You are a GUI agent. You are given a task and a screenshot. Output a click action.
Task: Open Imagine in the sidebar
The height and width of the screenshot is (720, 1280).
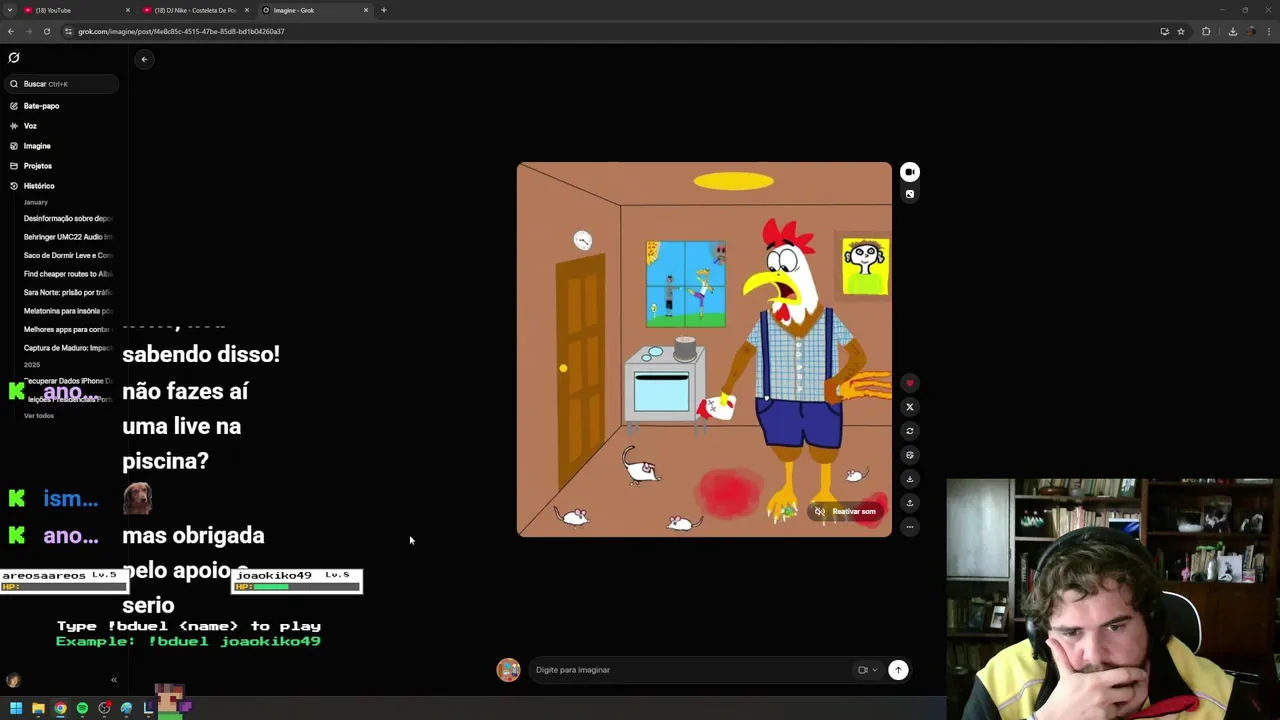(x=37, y=146)
